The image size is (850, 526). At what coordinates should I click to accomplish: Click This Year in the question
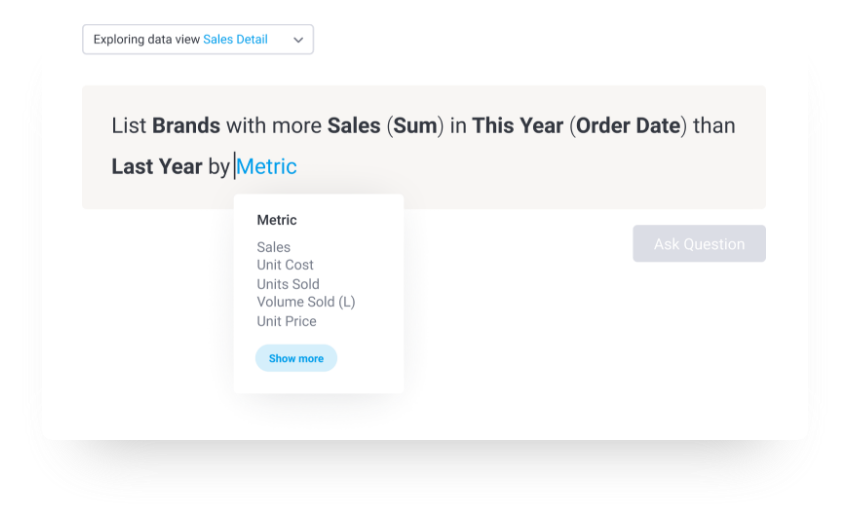517,126
